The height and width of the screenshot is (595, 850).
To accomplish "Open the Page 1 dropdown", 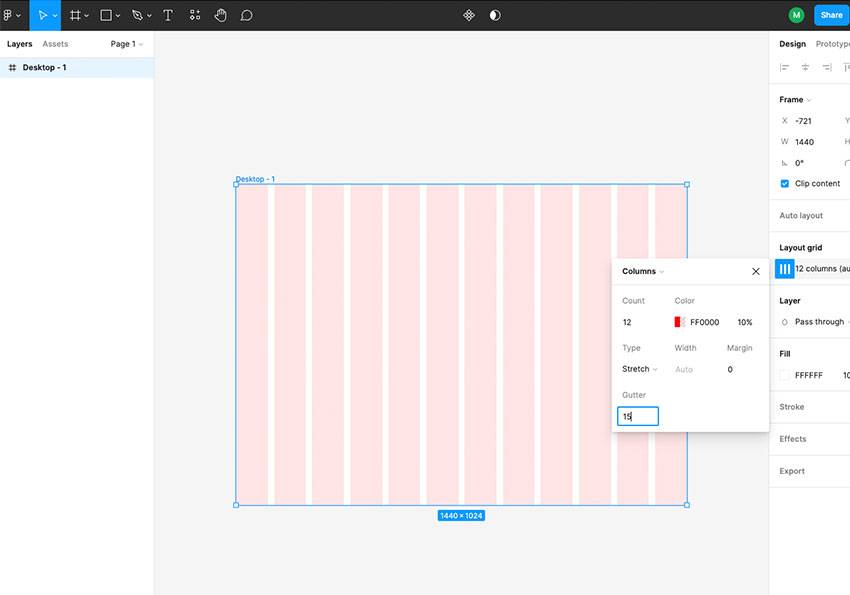I will coord(126,44).
